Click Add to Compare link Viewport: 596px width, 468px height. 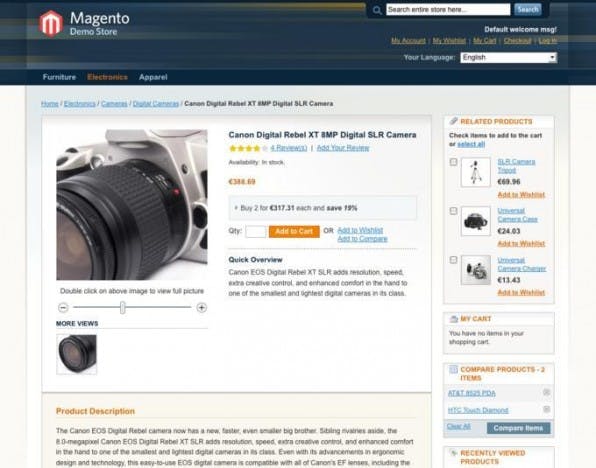(x=362, y=239)
